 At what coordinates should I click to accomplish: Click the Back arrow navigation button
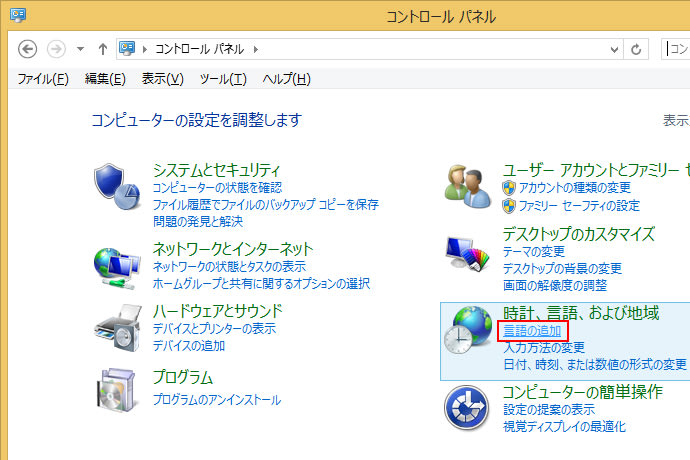(27, 49)
